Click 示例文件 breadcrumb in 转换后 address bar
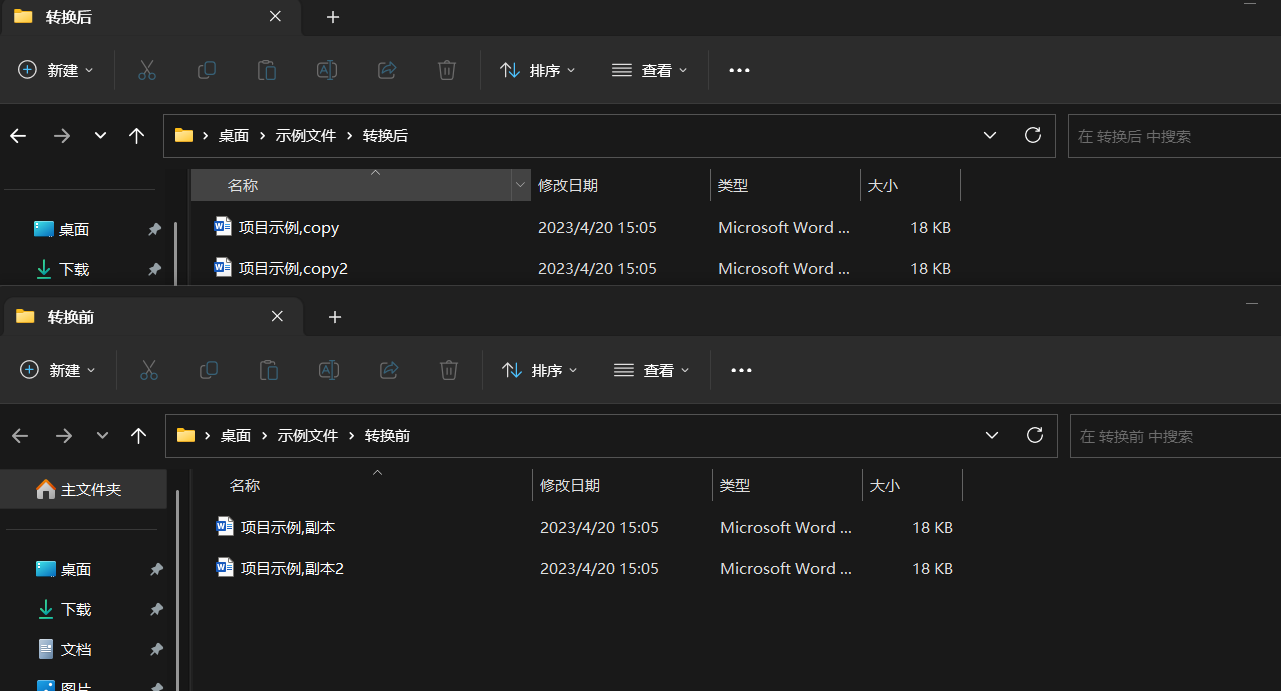The height and width of the screenshot is (691, 1281). [x=306, y=136]
